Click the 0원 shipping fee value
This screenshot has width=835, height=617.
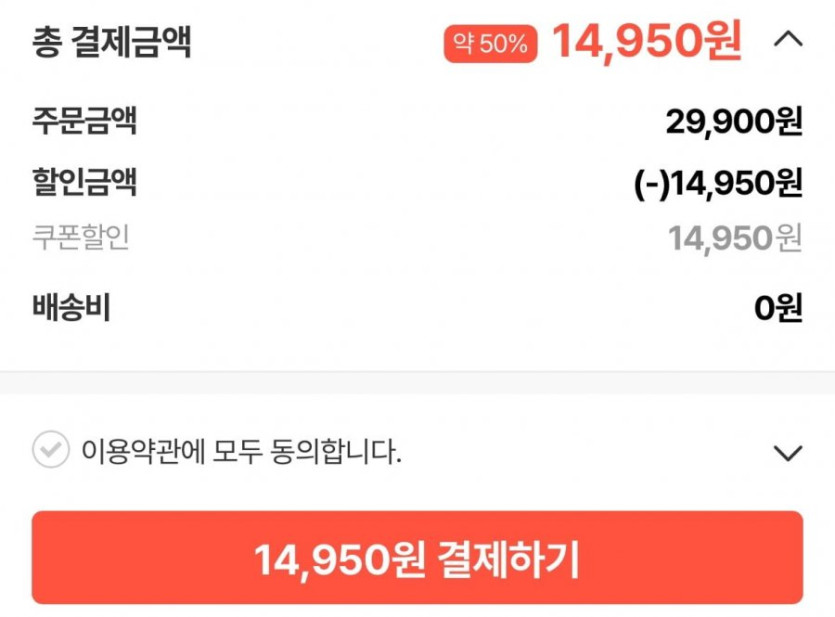click(x=778, y=309)
